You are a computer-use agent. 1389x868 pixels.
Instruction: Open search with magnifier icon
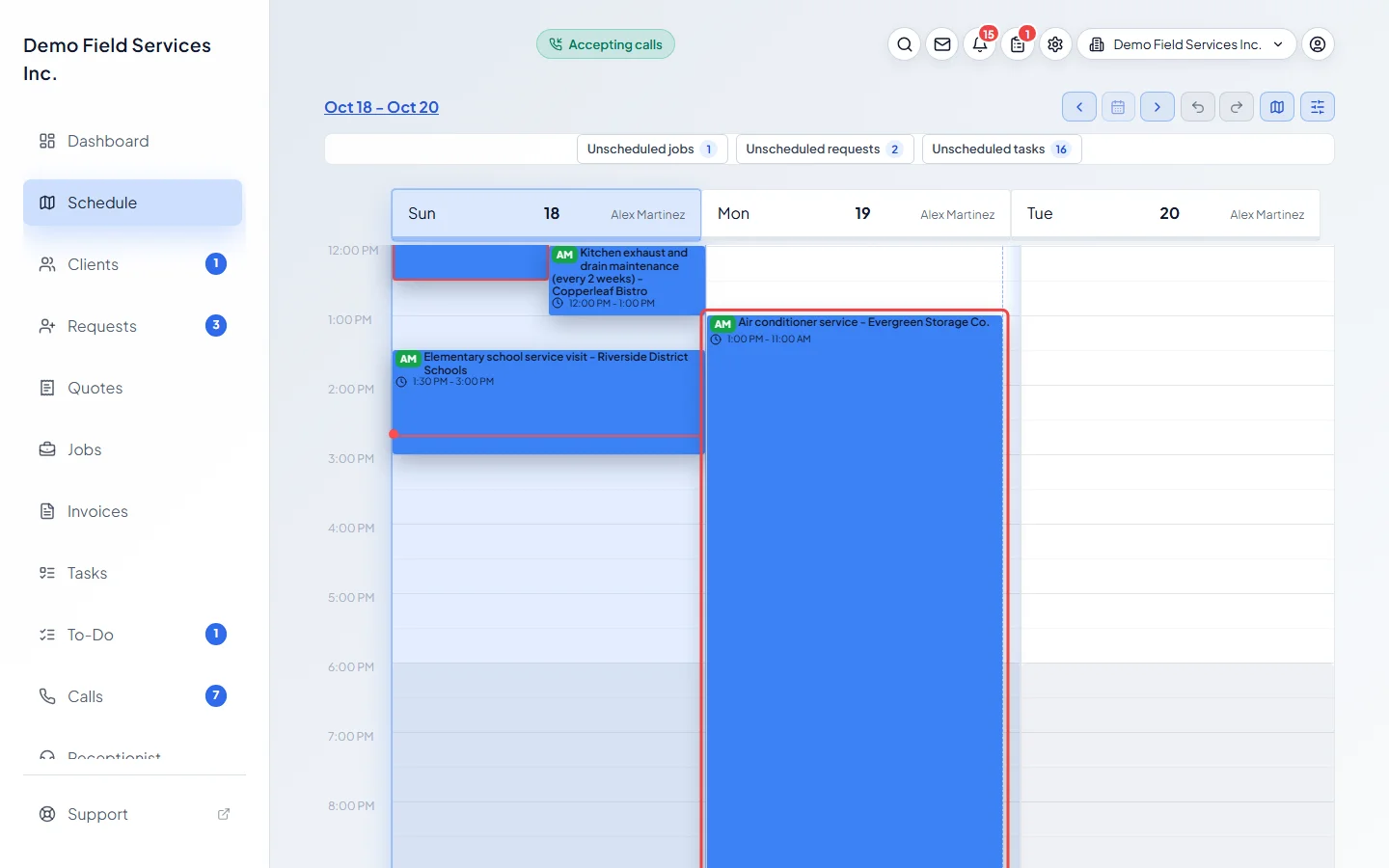(904, 44)
